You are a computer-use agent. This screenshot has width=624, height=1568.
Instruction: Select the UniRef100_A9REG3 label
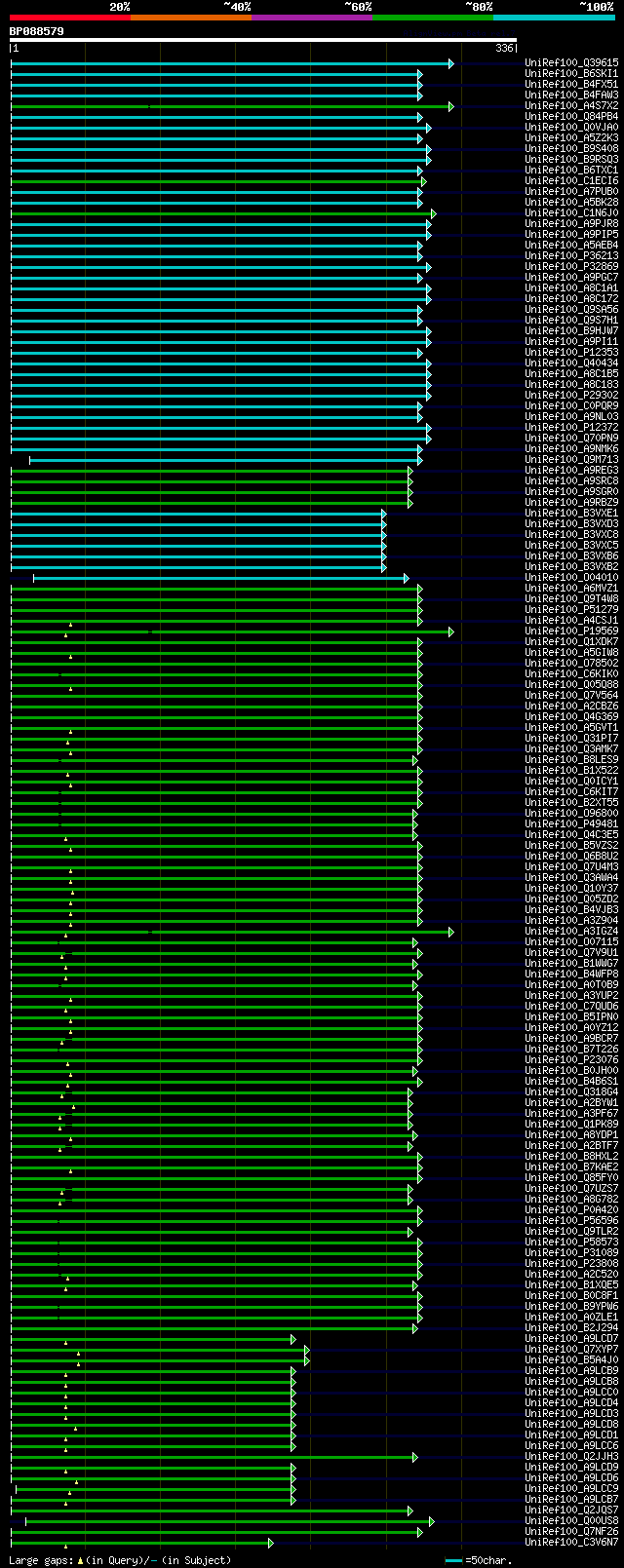571,470
